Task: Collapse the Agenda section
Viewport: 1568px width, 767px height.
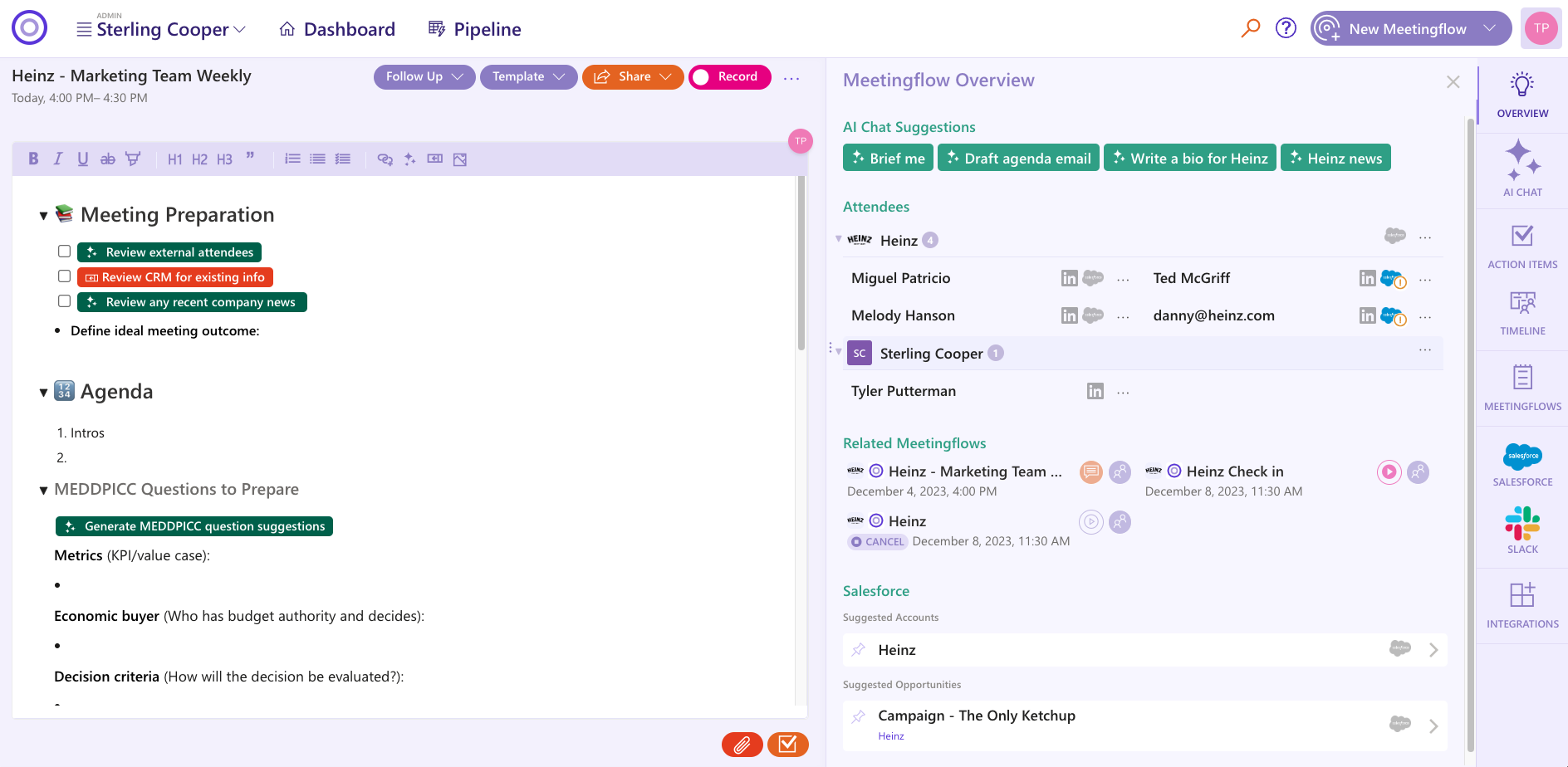Action: (x=43, y=393)
